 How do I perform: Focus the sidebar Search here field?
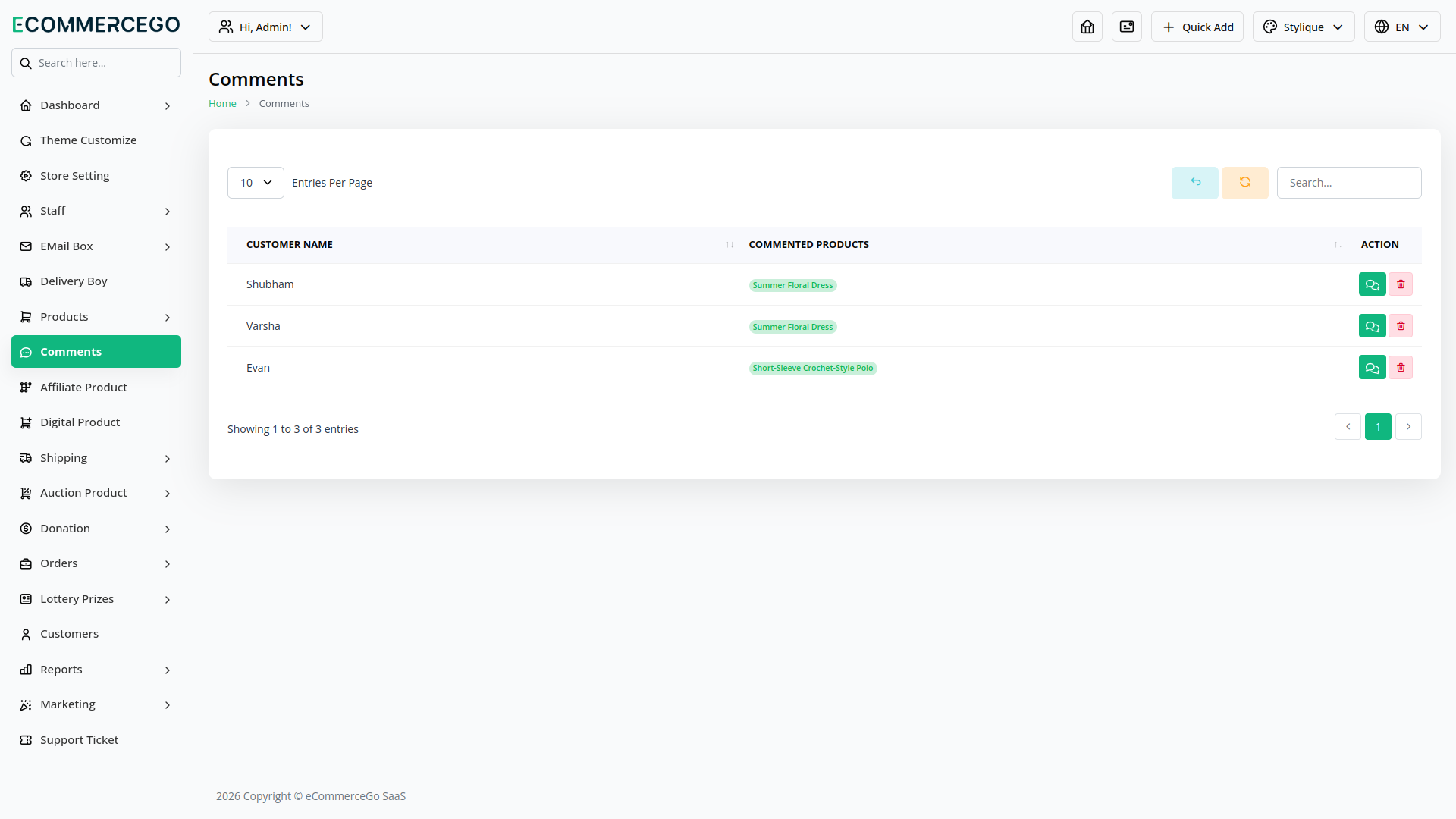point(96,63)
